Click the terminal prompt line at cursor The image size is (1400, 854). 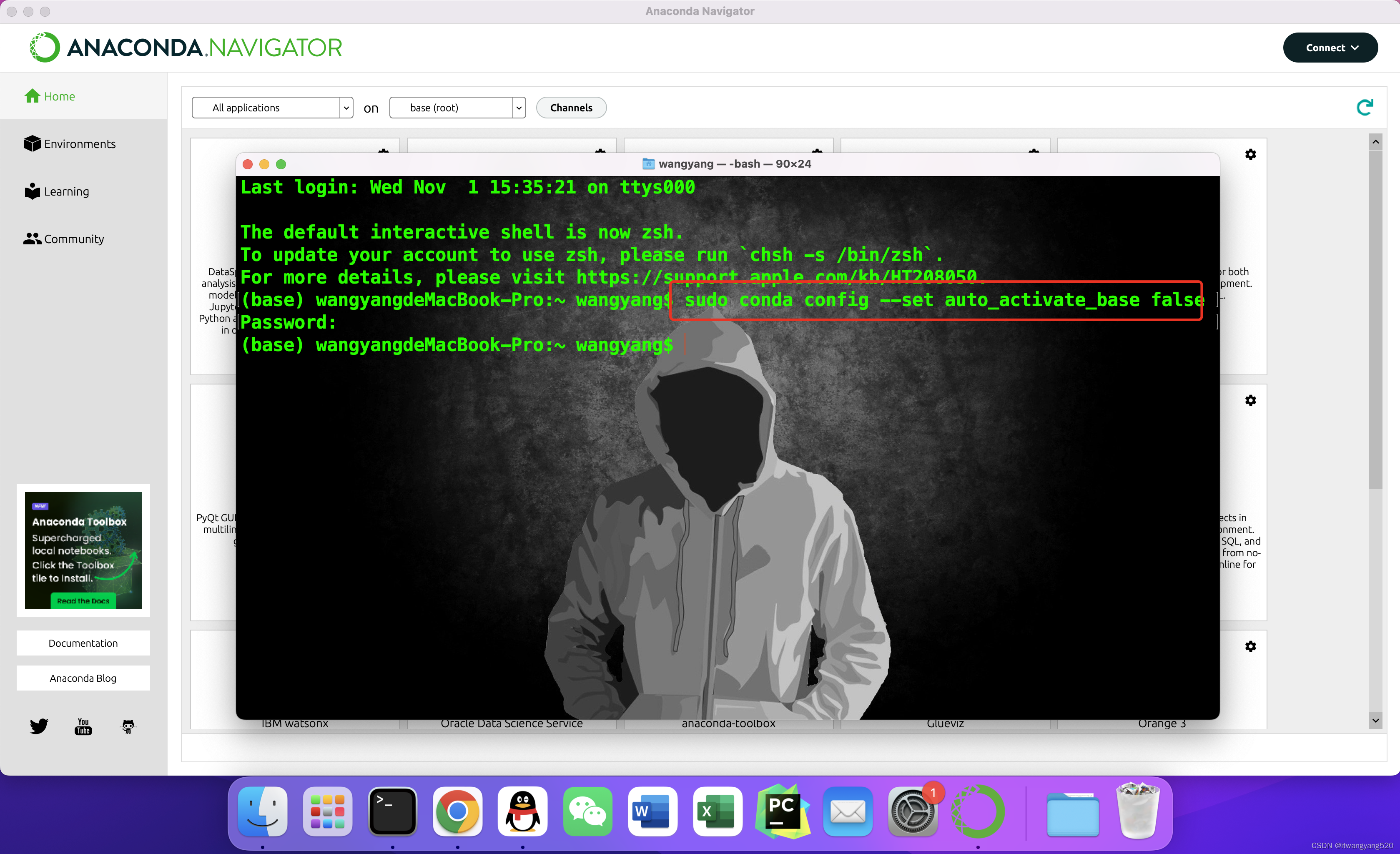[686, 344]
